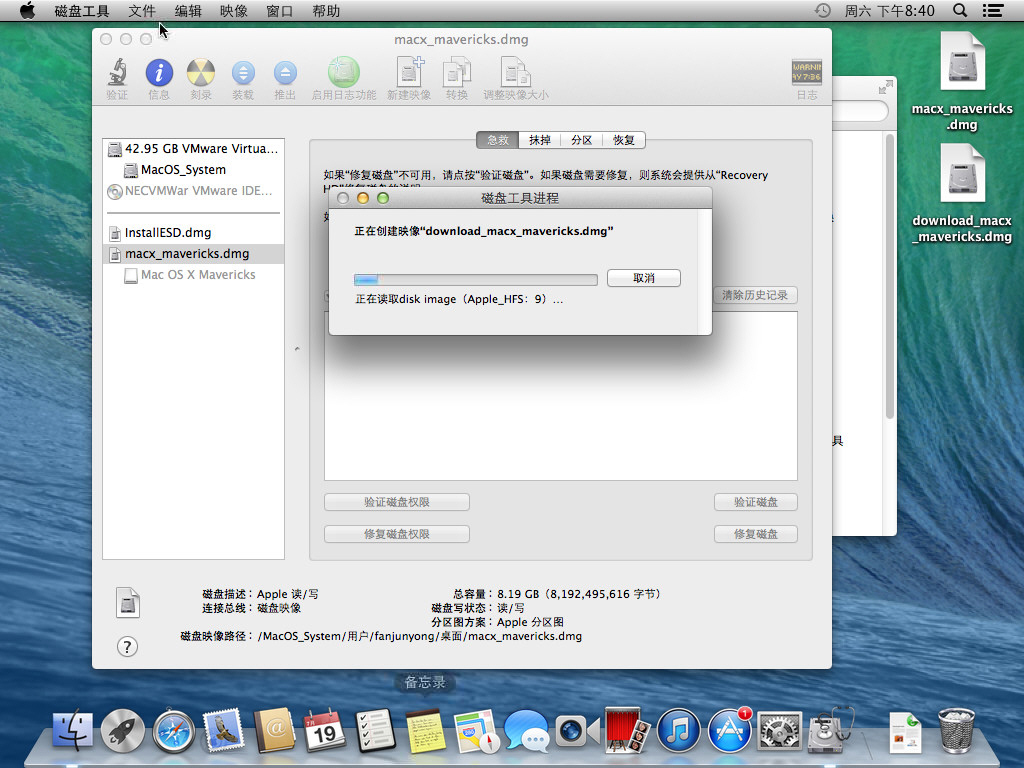Select Mac OS X Mavericks volume

point(193,275)
